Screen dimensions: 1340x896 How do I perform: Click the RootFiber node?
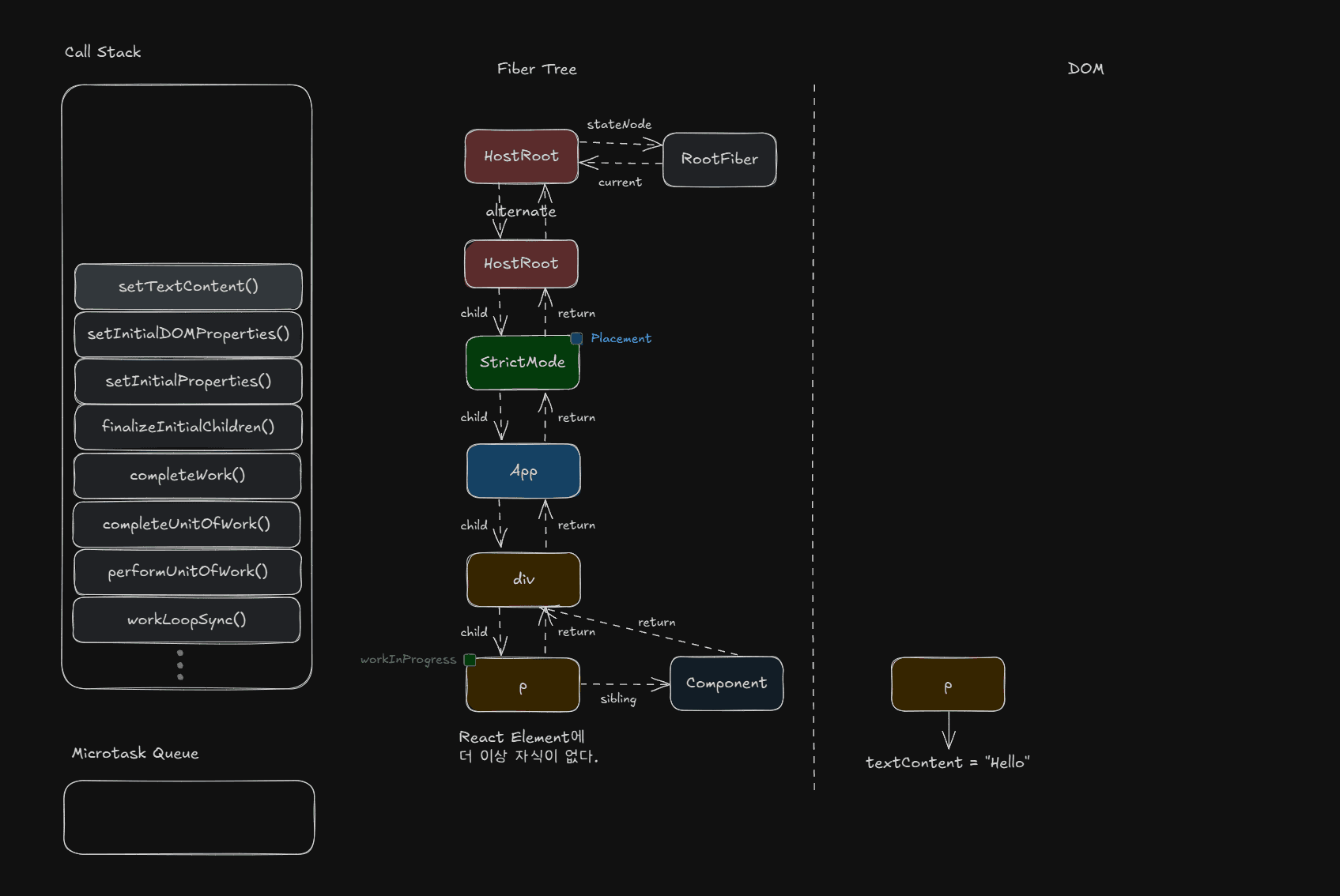point(719,160)
